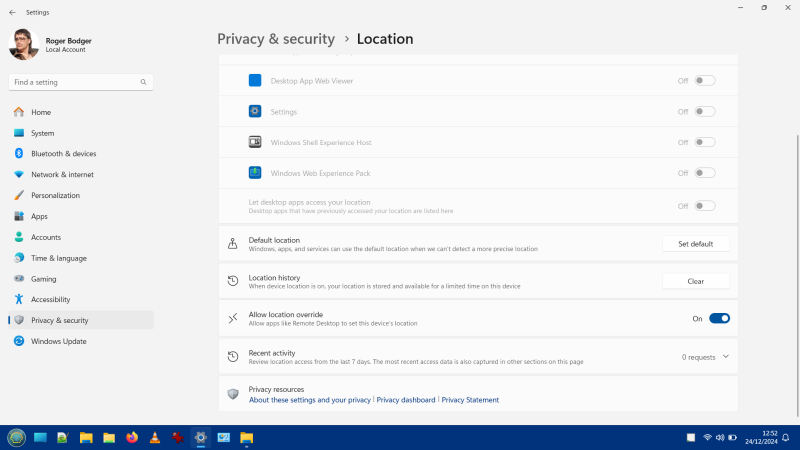Open Time & language settings
The image size is (800, 450).
[x=58, y=258]
